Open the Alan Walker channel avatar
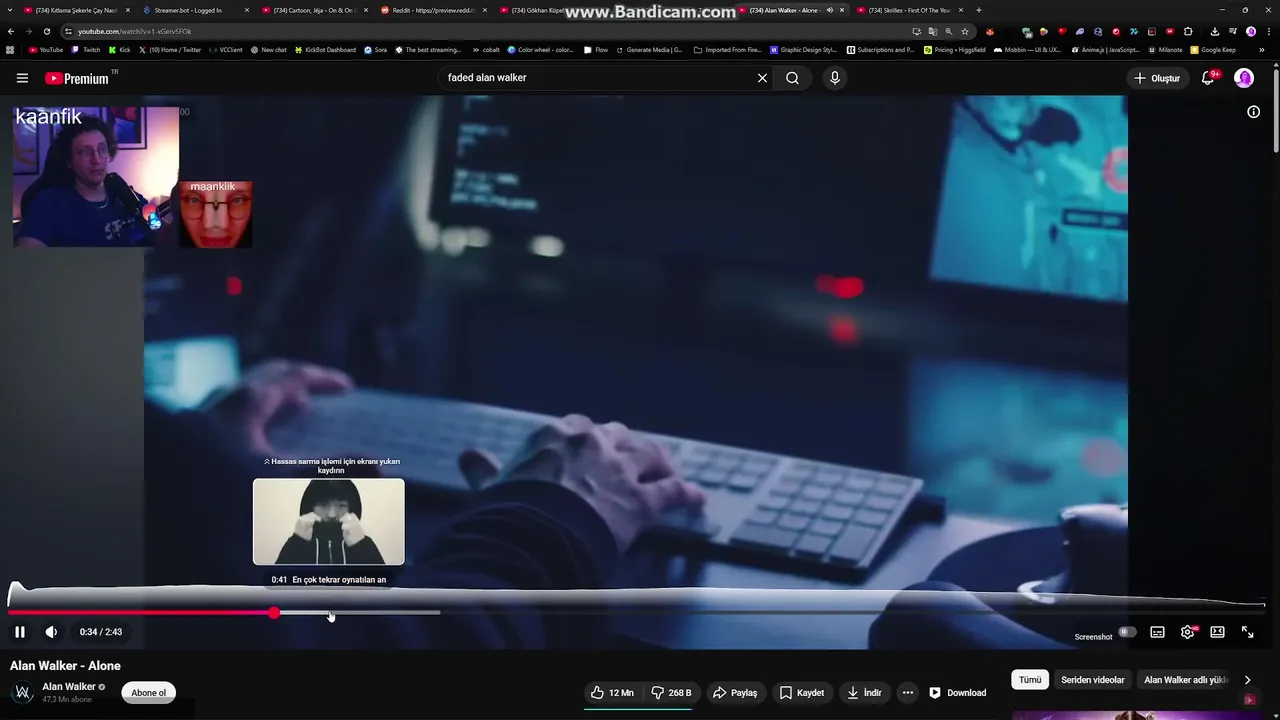Image resolution: width=1280 pixels, height=720 pixels. tap(22, 692)
